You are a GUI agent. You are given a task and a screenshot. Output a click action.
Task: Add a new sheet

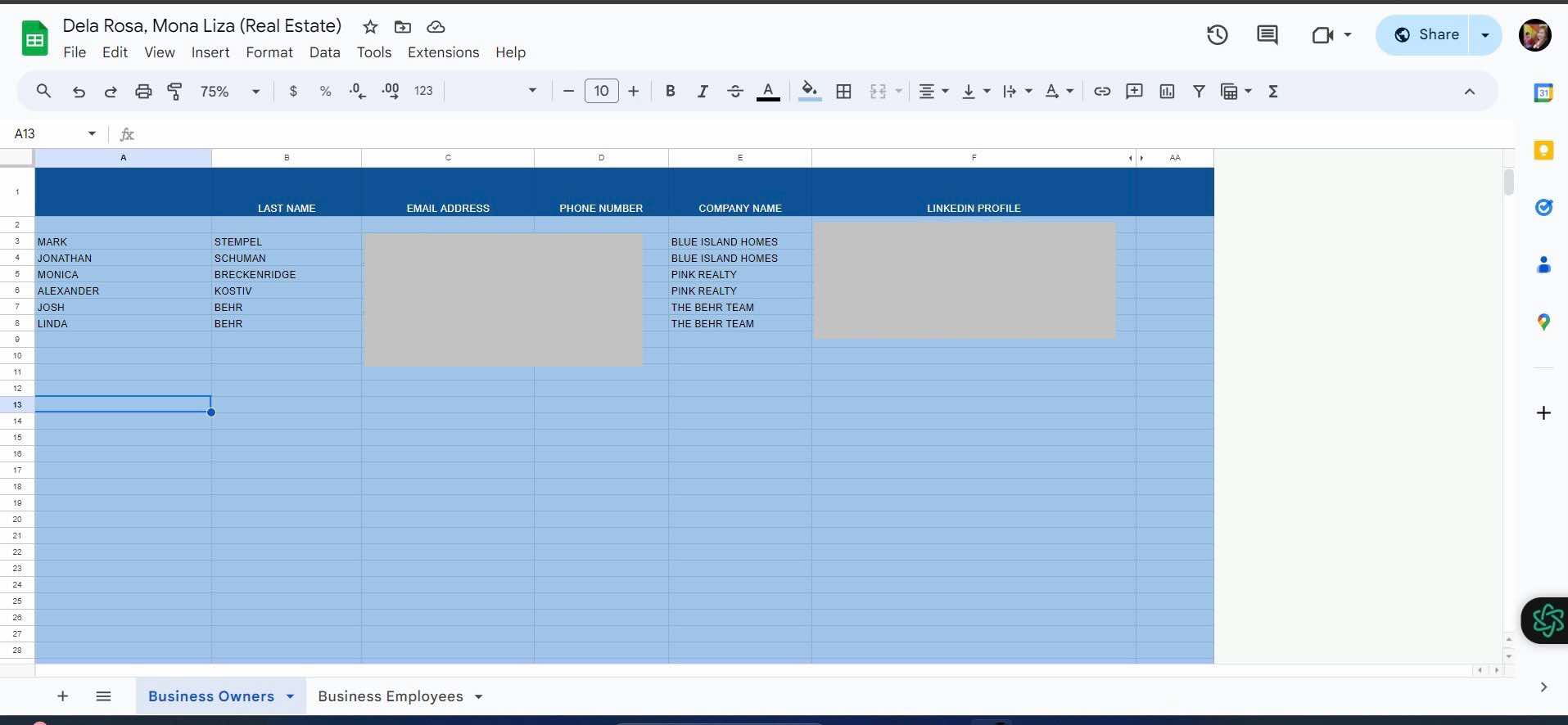click(62, 696)
